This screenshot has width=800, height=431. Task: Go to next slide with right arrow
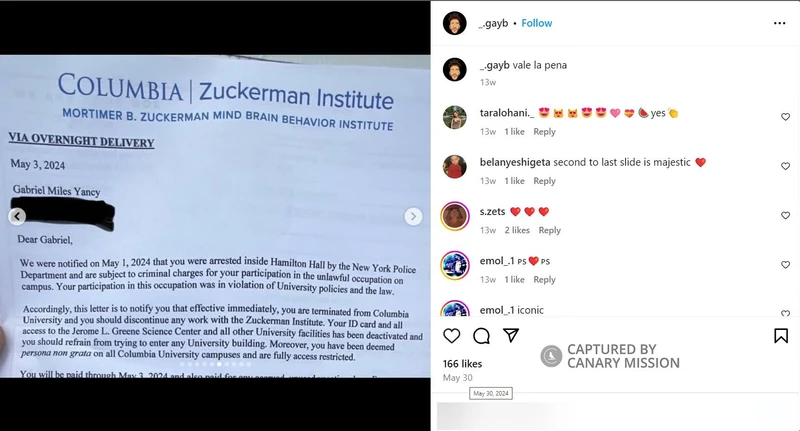413,216
